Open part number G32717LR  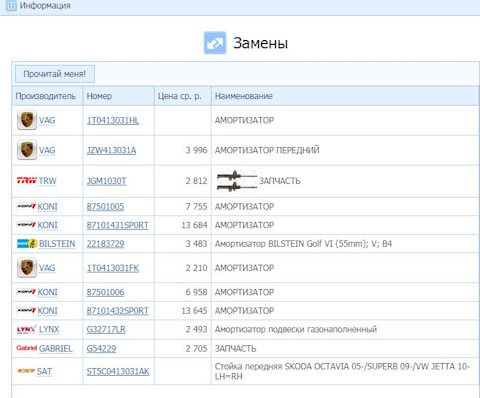(x=106, y=330)
